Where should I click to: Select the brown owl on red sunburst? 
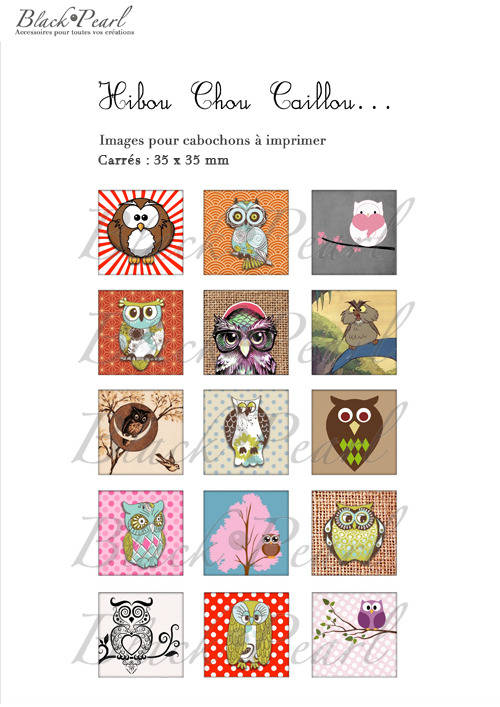coord(141,232)
